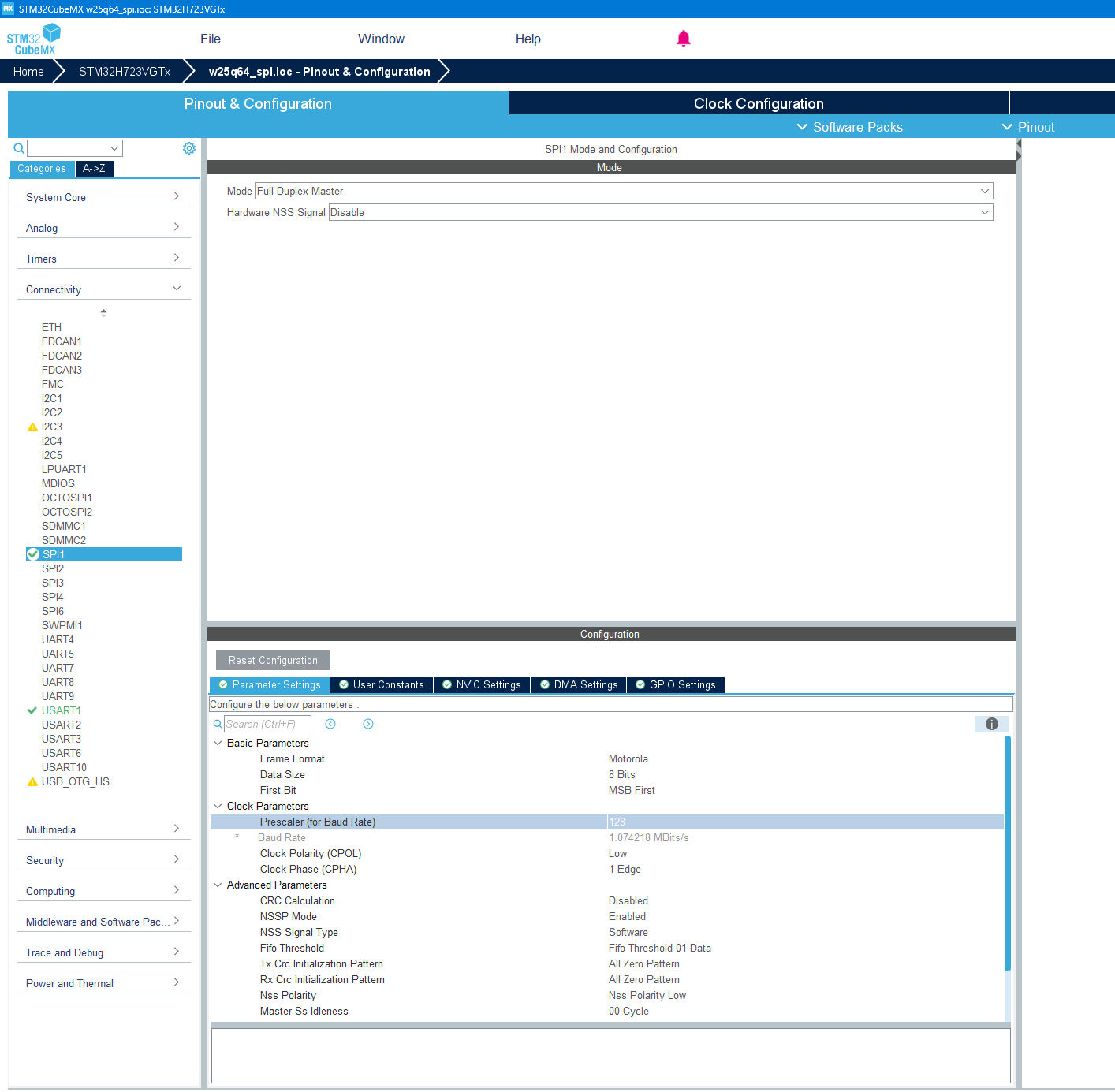Expand the Timers category

click(x=103, y=259)
